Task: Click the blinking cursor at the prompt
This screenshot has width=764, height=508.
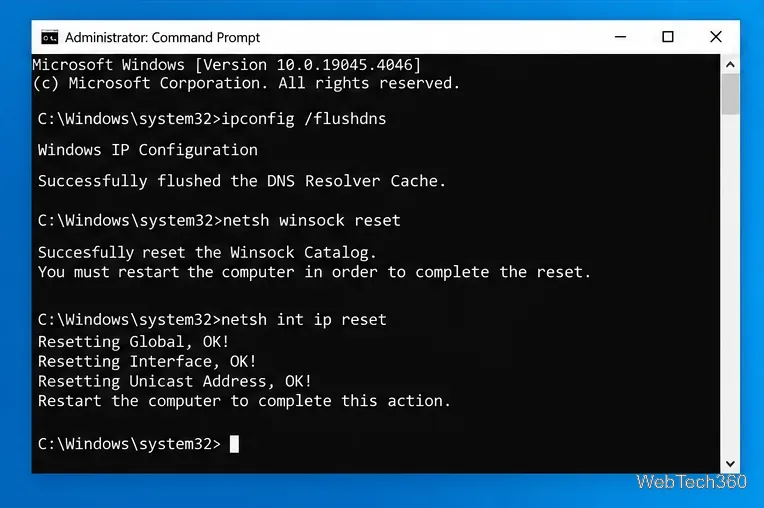Action: point(234,444)
